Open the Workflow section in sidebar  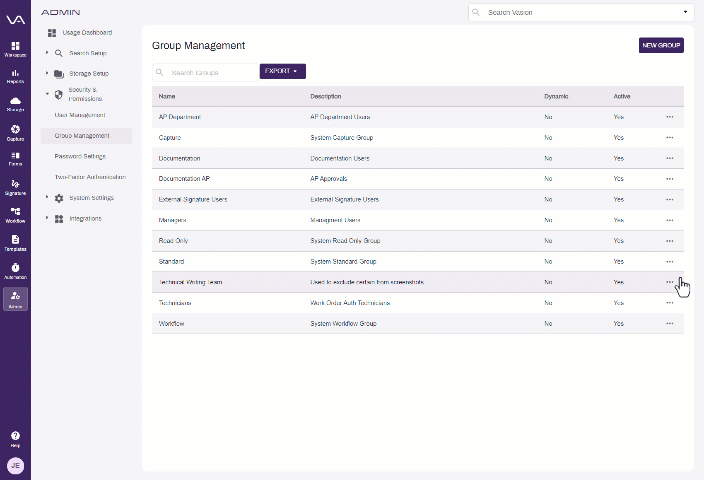15,215
